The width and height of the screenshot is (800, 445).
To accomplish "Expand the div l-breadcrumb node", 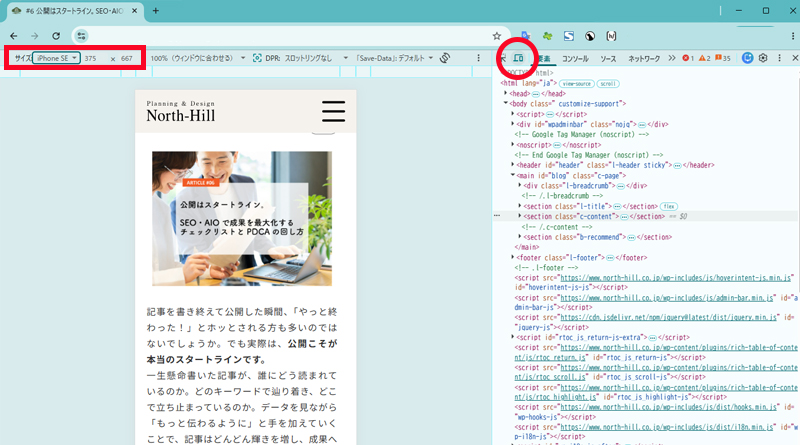I will (x=520, y=185).
